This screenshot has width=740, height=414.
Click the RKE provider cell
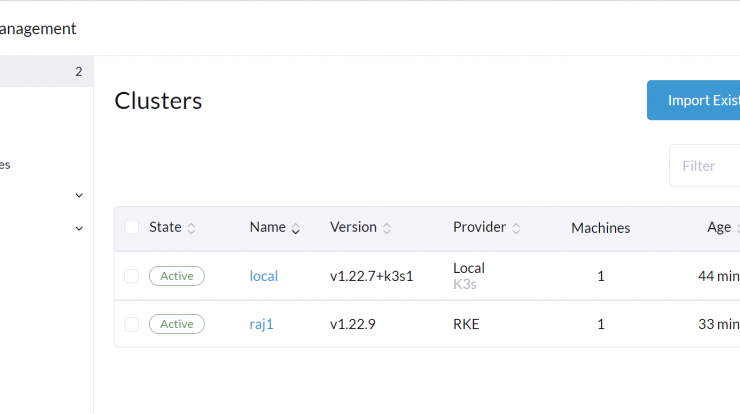click(x=466, y=324)
